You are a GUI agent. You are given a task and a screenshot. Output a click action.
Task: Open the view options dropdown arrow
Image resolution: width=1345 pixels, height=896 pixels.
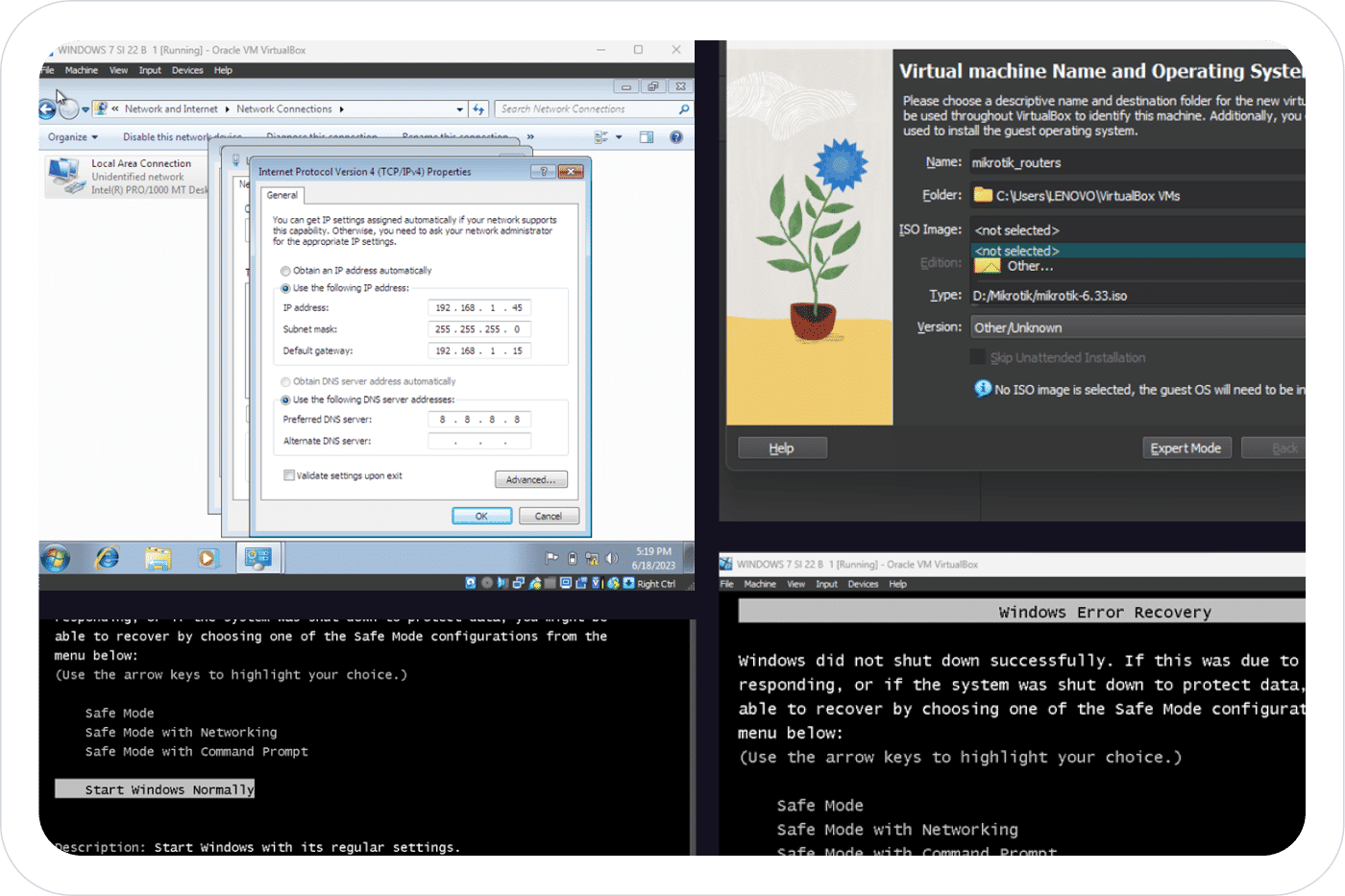tap(619, 137)
